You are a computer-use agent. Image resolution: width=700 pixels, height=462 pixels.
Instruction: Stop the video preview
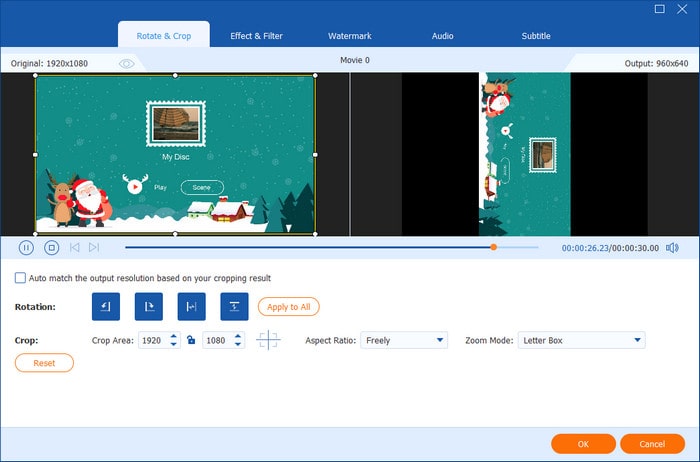pos(51,247)
